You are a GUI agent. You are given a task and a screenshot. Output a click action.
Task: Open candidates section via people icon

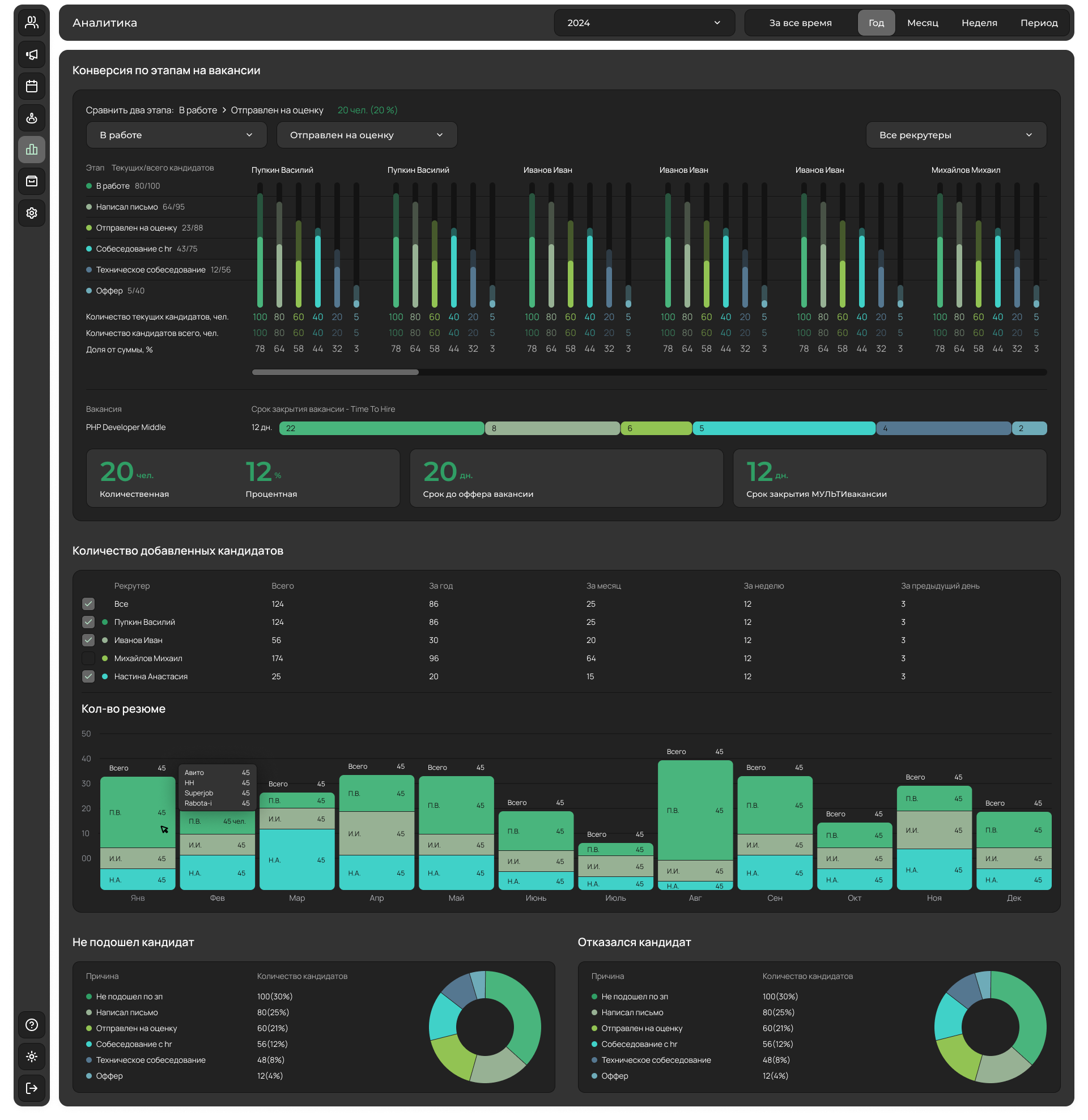click(32, 23)
